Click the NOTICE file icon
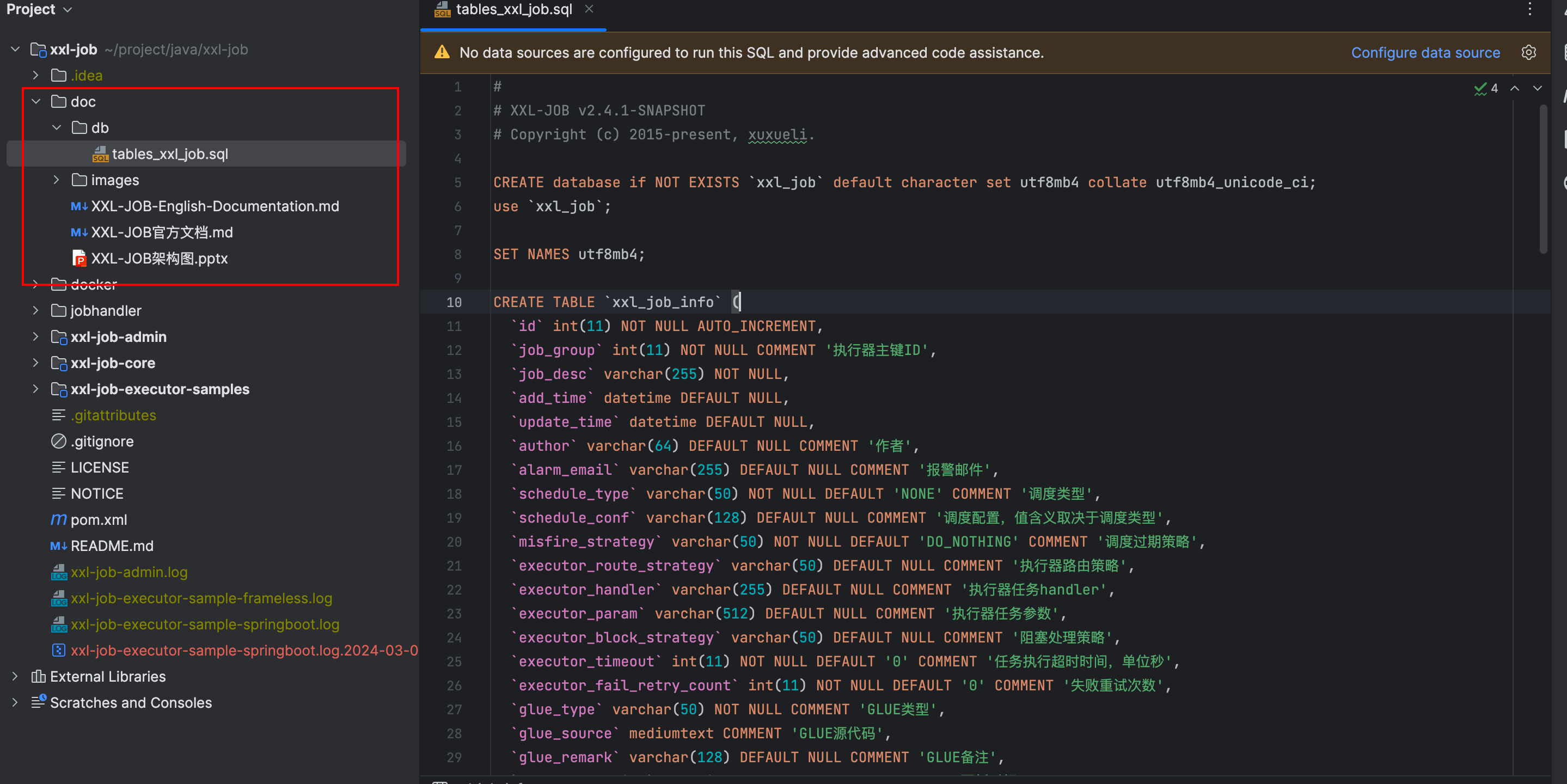1567x784 pixels. [x=58, y=494]
